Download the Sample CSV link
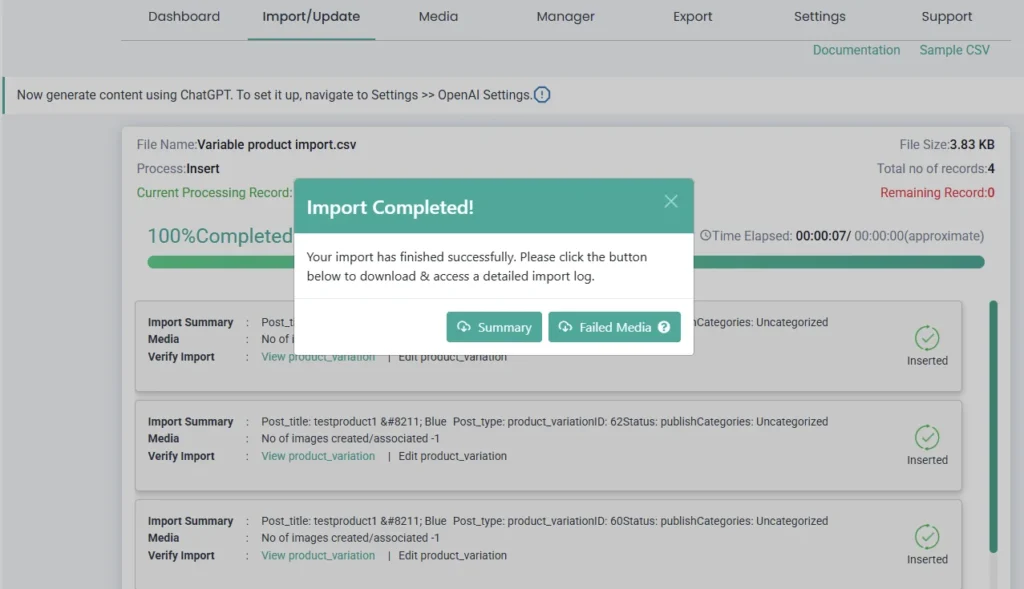Image resolution: width=1024 pixels, height=589 pixels. pos(954,50)
